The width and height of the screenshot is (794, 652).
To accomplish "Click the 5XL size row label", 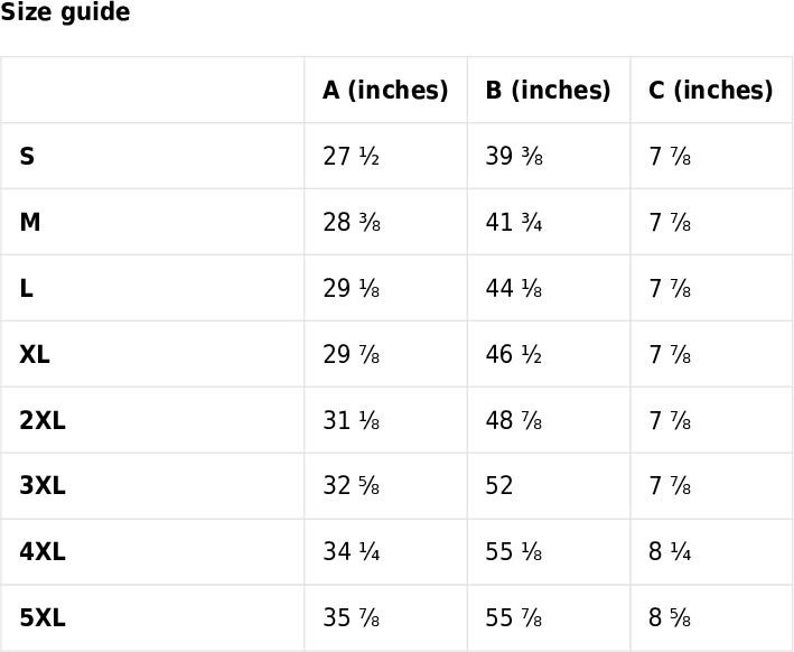I will (x=43, y=618).
